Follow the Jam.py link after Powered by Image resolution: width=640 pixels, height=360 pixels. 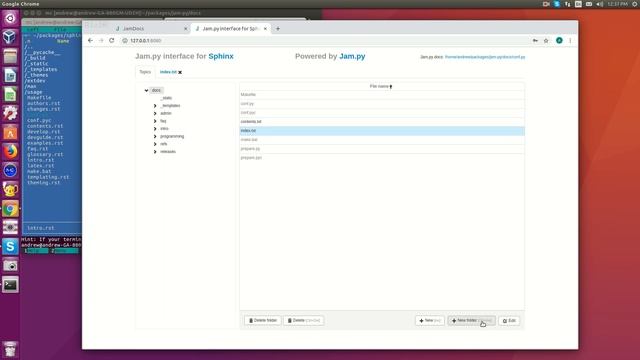(352, 56)
